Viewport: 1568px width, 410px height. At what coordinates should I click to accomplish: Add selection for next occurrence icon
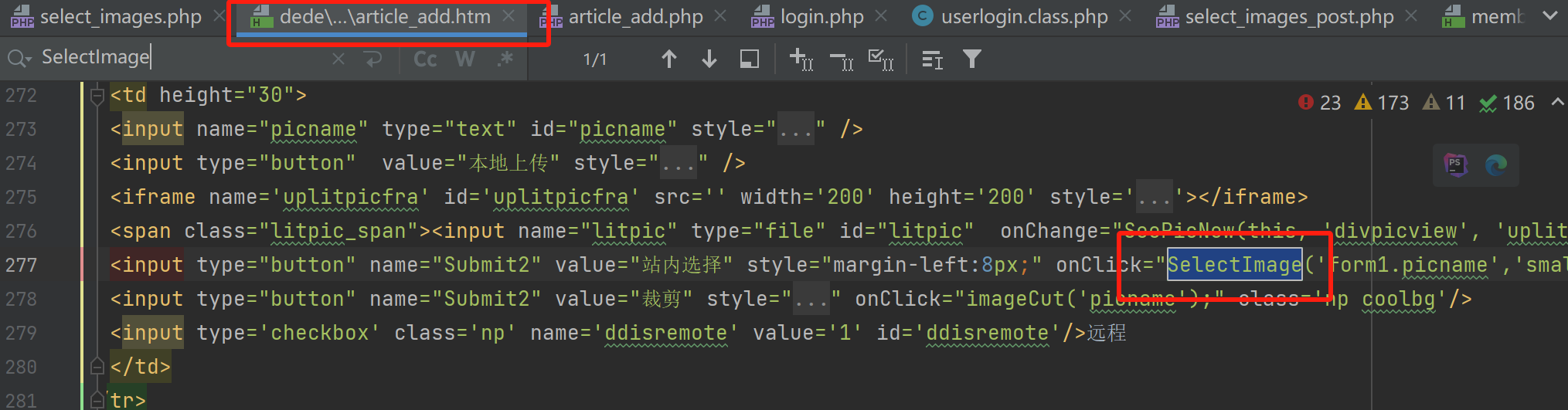pos(801,59)
